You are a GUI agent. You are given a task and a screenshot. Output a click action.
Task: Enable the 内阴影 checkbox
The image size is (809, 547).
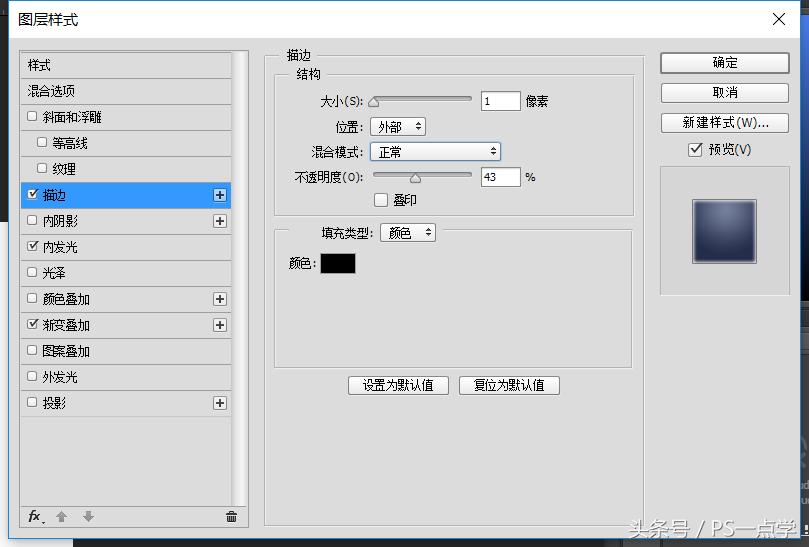(32, 220)
